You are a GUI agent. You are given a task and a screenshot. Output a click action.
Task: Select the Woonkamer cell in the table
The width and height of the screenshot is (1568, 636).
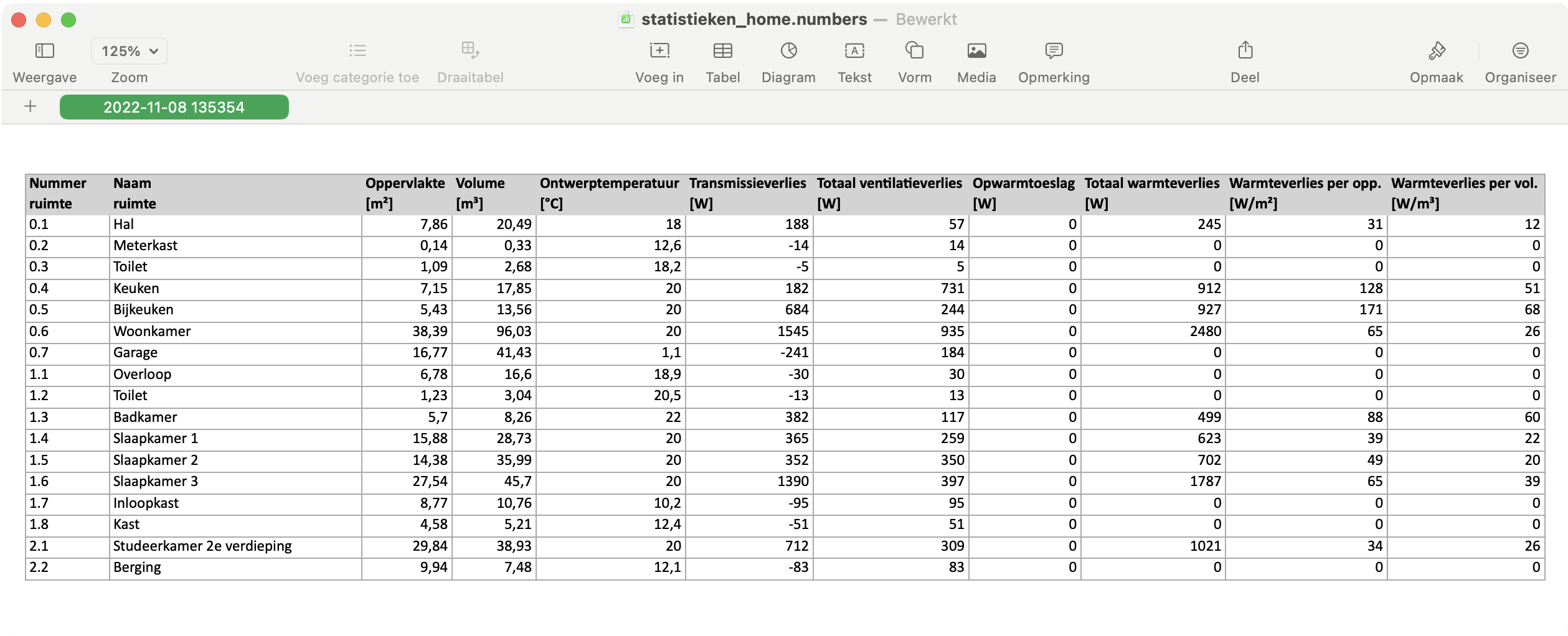[x=151, y=331]
